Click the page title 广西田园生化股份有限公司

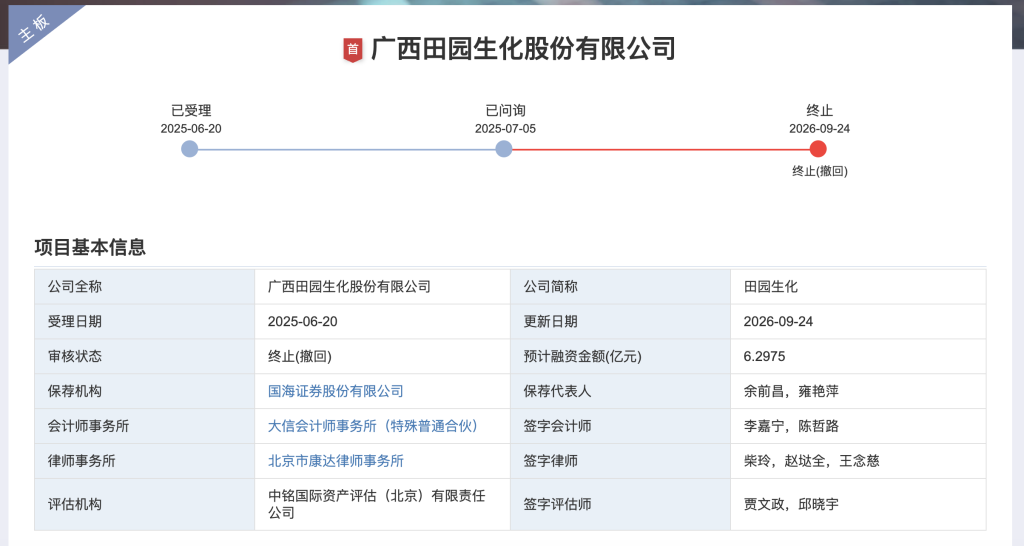coord(523,49)
